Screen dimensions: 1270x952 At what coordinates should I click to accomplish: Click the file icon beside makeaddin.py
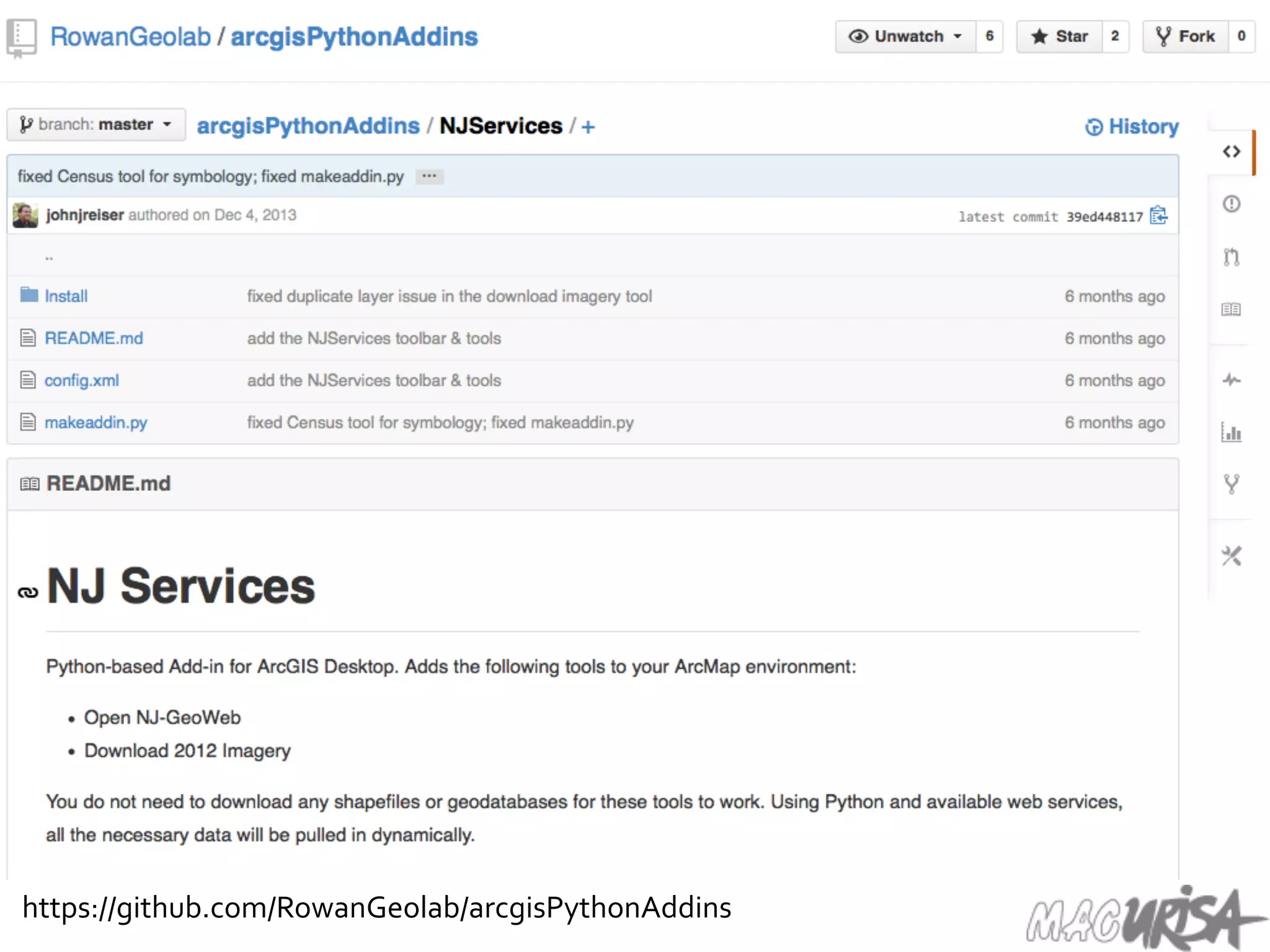coord(28,421)
